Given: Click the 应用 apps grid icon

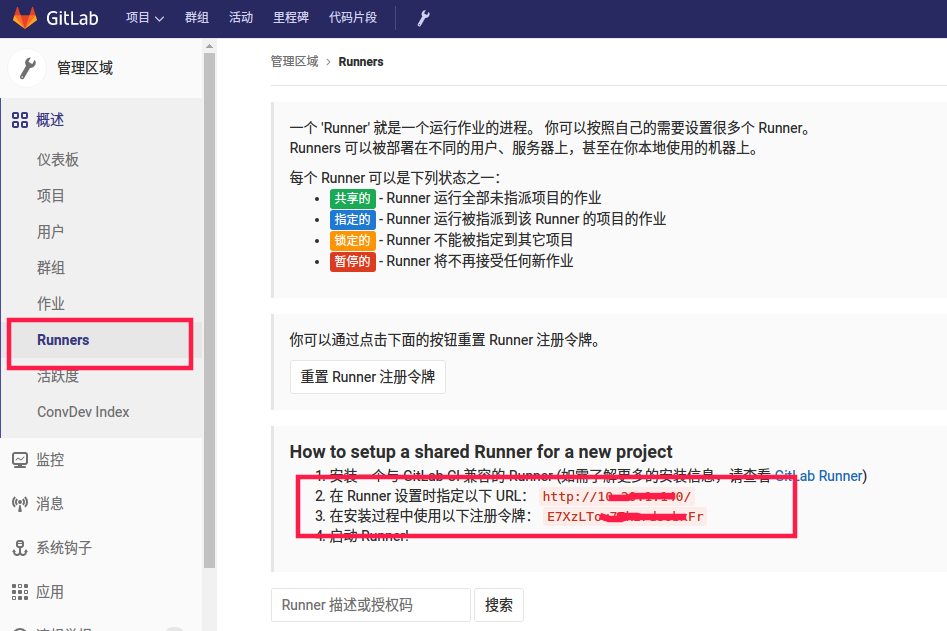Looking at the screenshot, I should [x=20, y=592].
